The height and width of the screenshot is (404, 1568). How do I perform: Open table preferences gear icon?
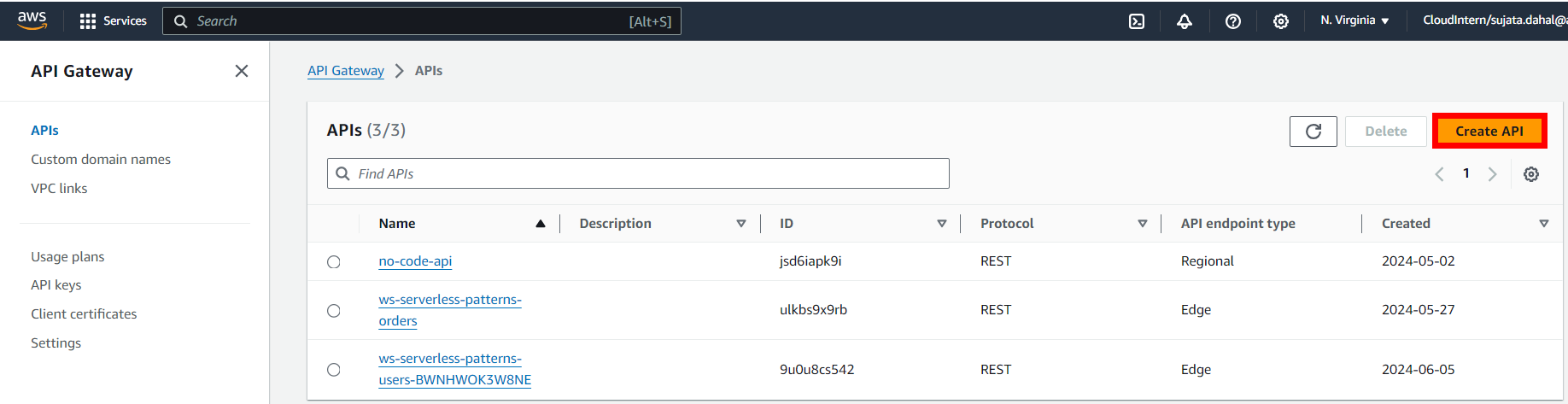click(x=1530, y=174)
